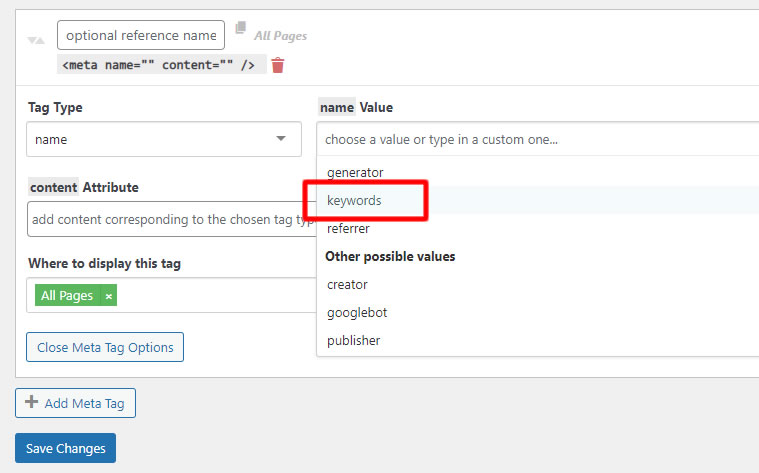
Task: Click the meta tag code preview
Action: tap(162, 65)
